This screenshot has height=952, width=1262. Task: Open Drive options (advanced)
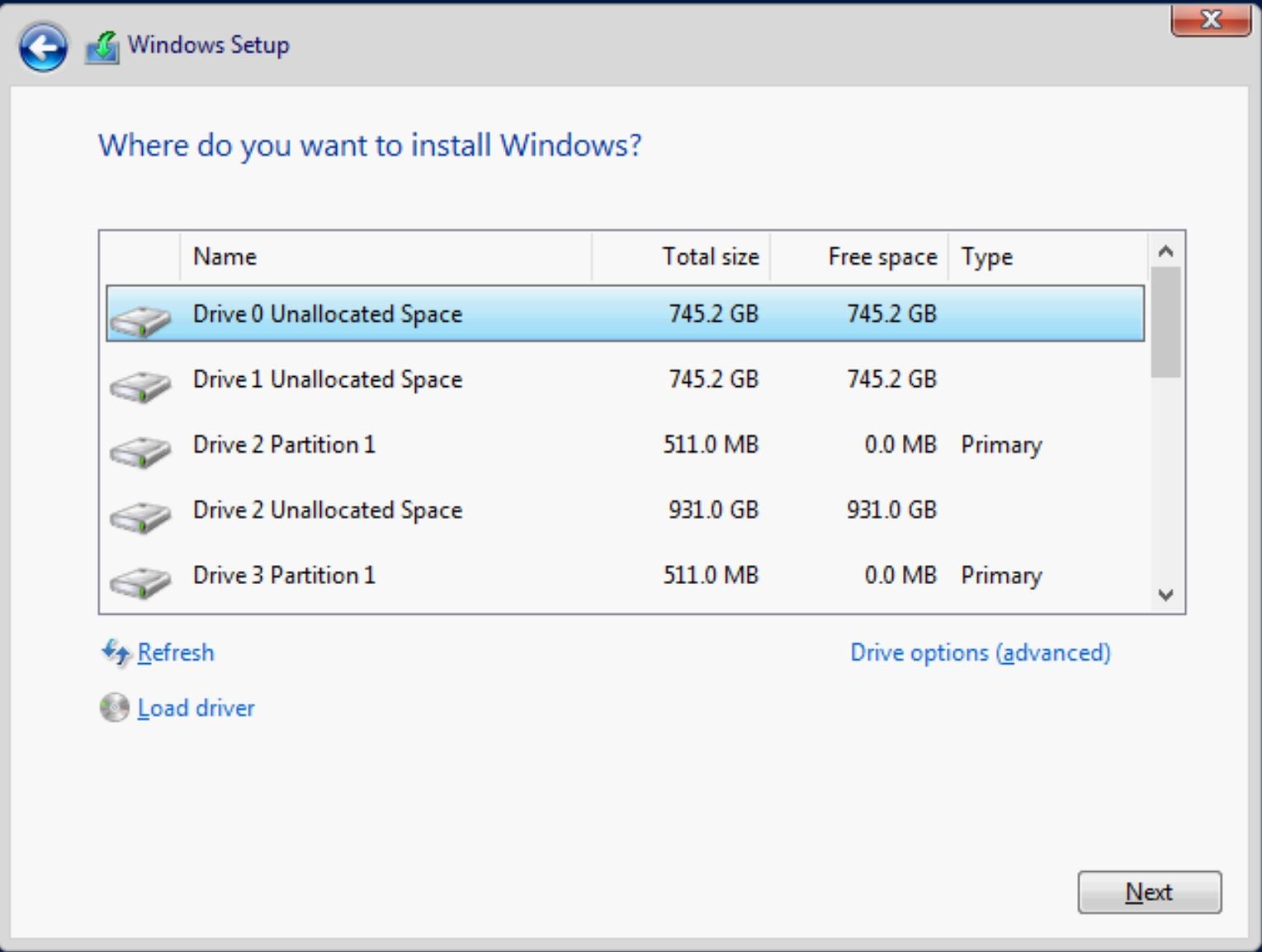(x=981, y=652)
